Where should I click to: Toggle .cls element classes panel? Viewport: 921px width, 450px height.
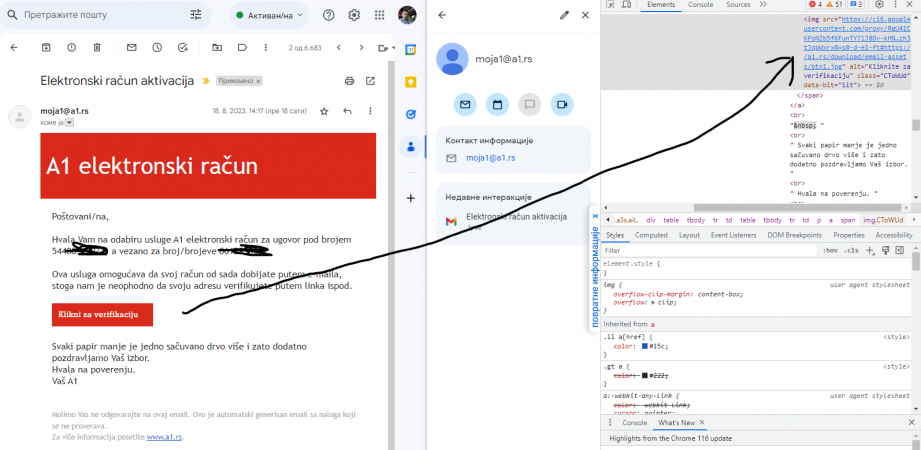[851, 250]
